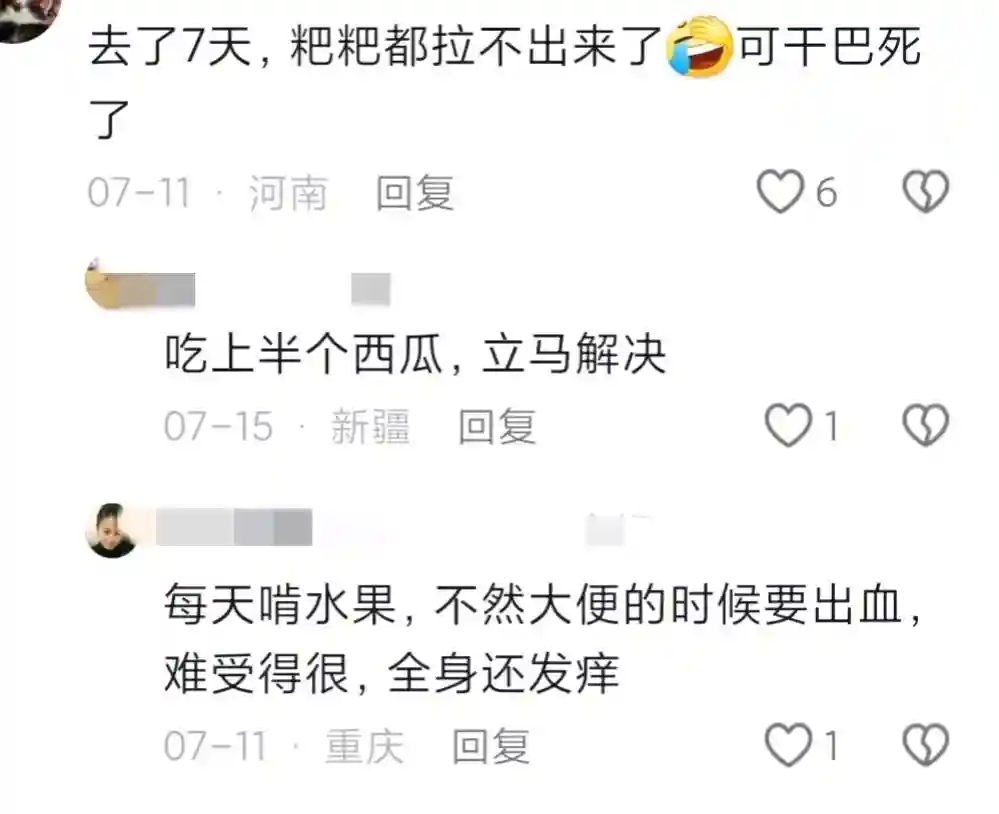
Task: Dislike the 重庆 comment
Action: (x=926, y=745)
